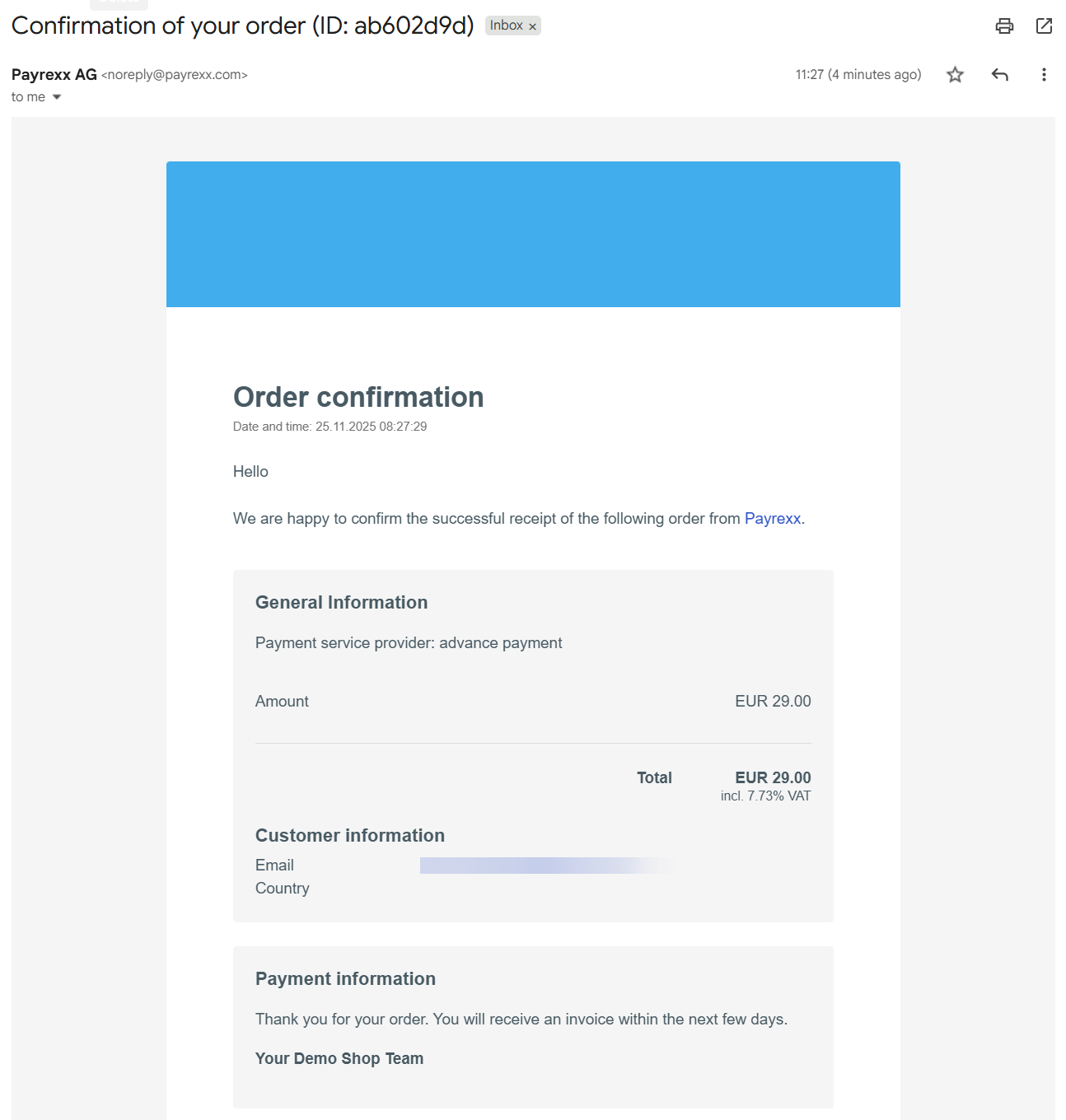
Task: Select the noreply@payrexx.com sender address
Action: coord(174,75)
